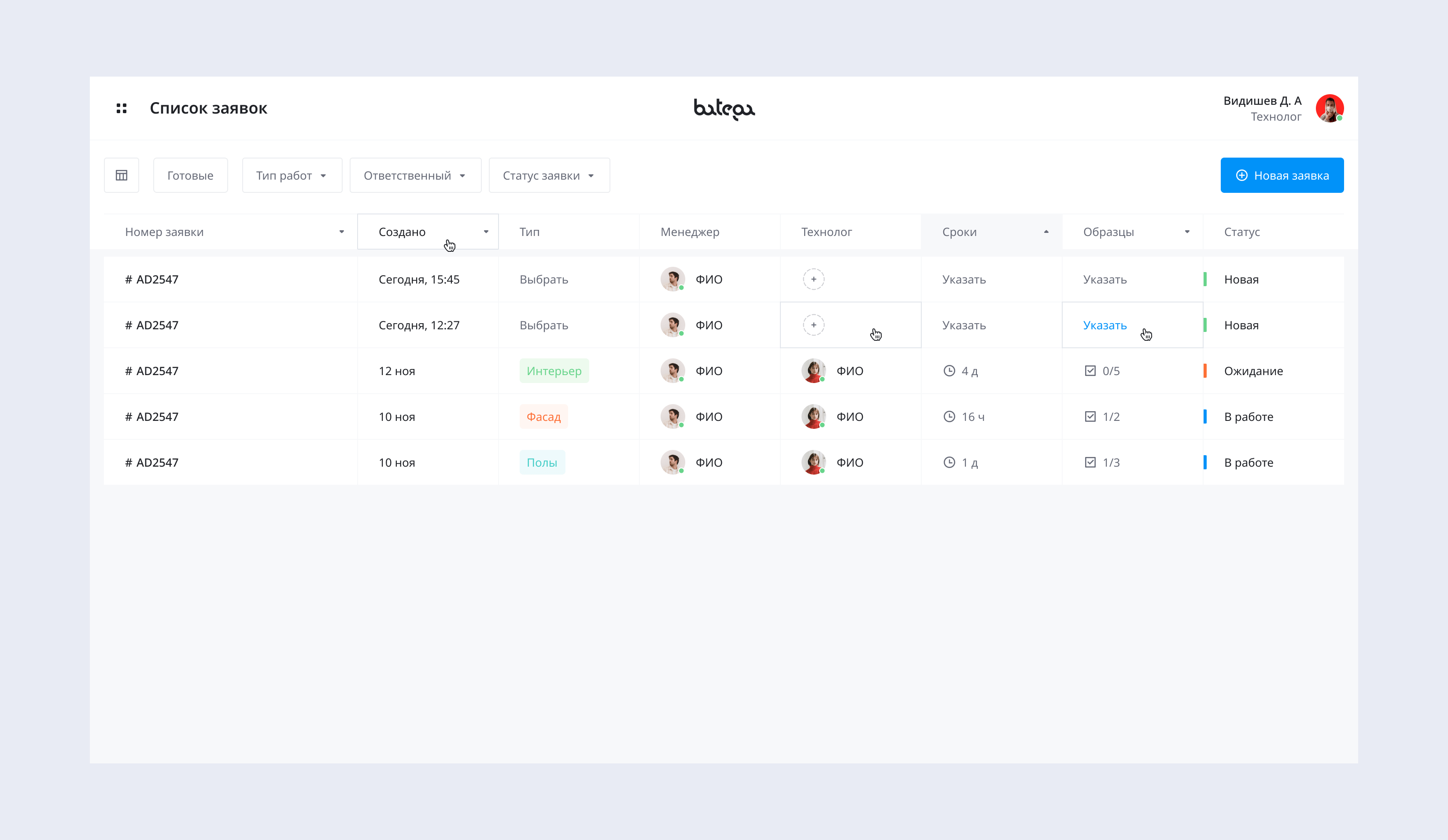Expand the Статус заявки filter dropdown
This screenshot has width=1448, height=840.
coord(549,175)
